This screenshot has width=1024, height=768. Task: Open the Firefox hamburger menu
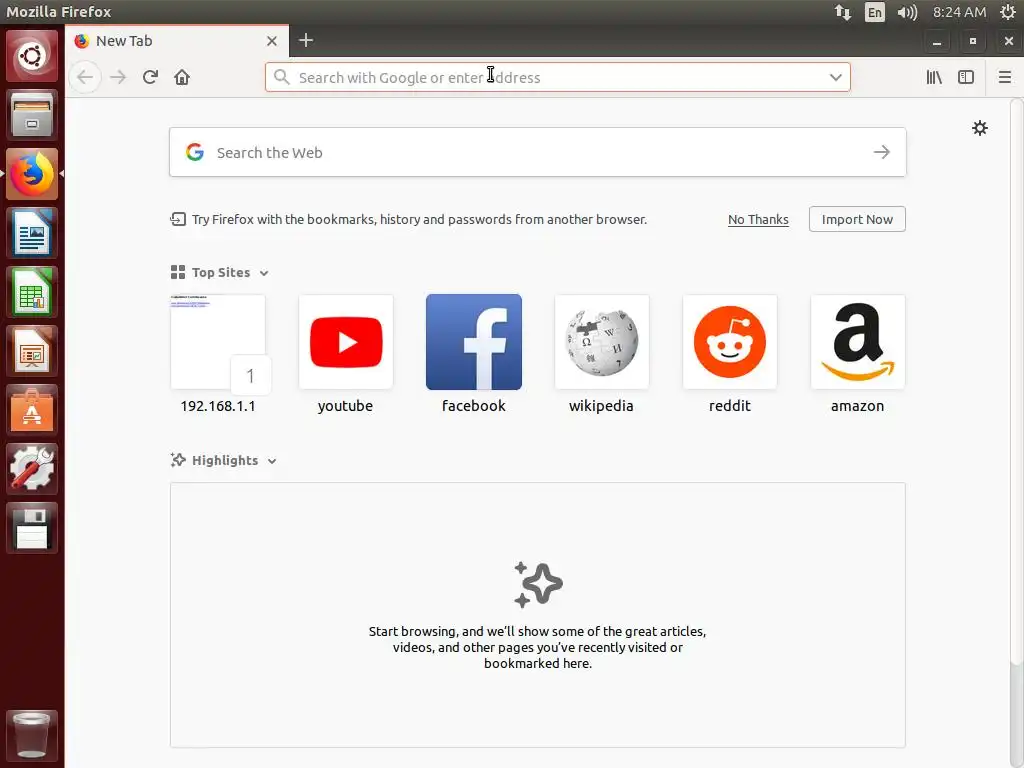pos(1005,77)
